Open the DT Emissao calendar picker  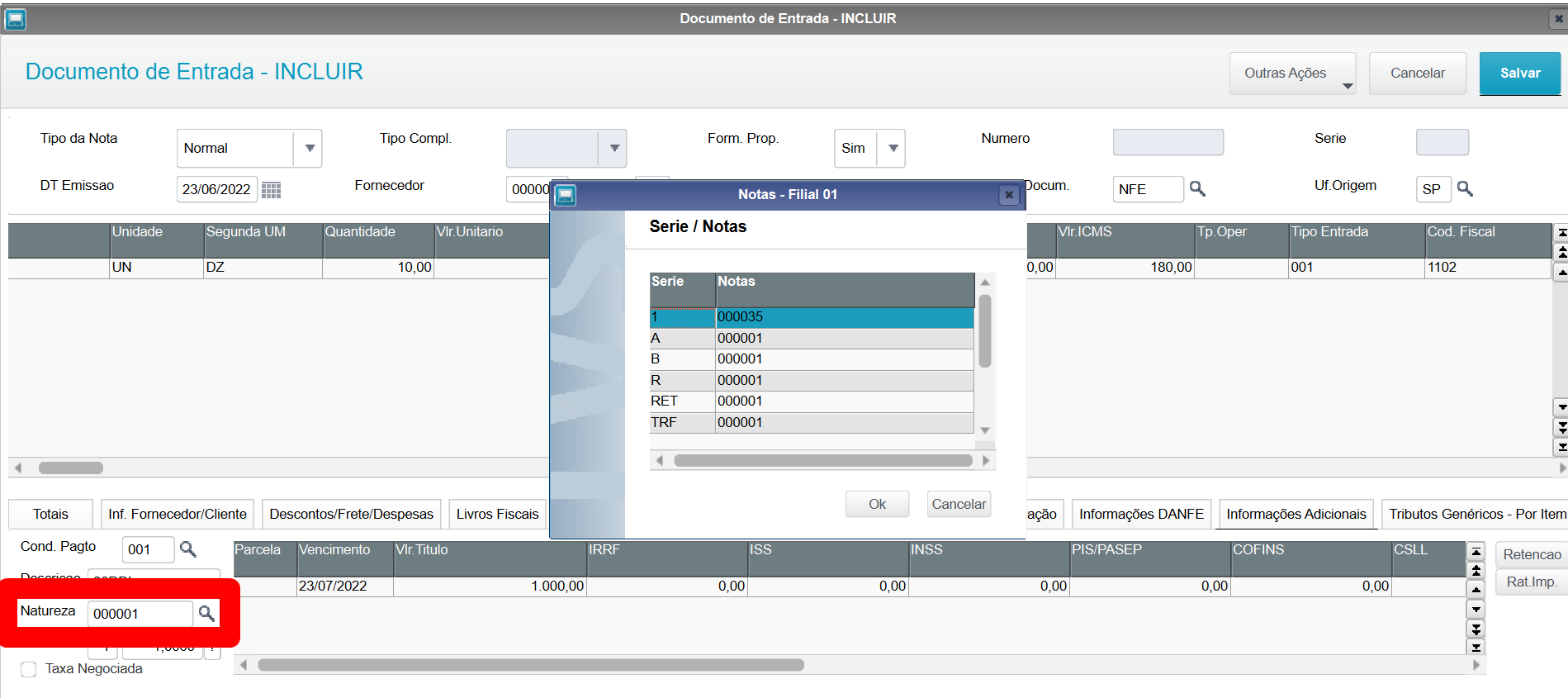(271, 190)
